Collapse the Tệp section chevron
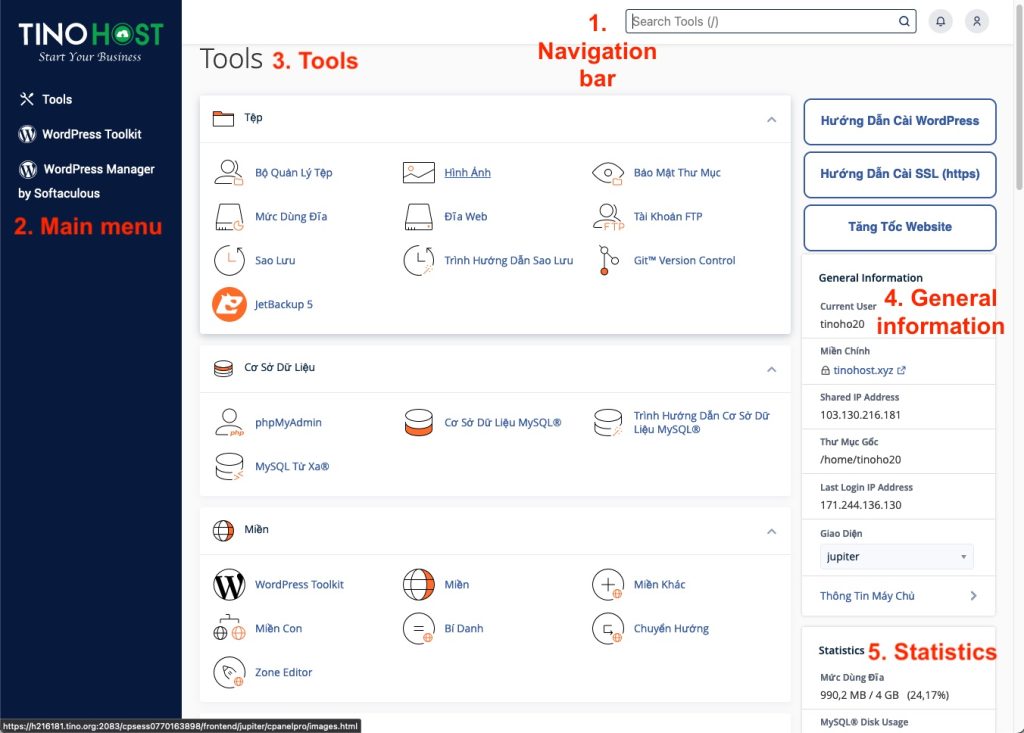Image resolution: width=1024 pixels, height=733 pixels. pos(771,120)
